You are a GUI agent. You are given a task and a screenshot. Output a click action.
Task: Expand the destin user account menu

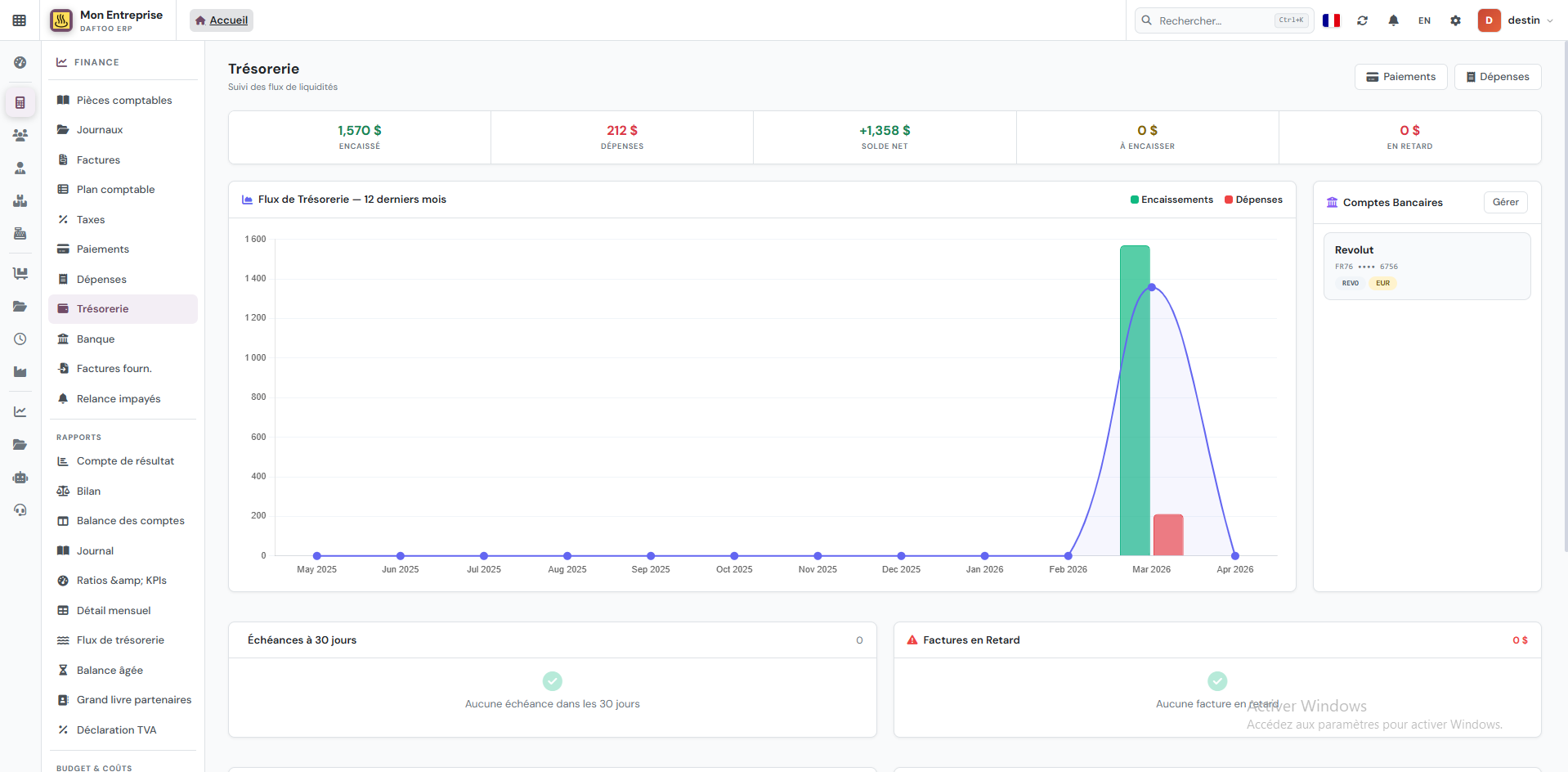[1524, 20]
